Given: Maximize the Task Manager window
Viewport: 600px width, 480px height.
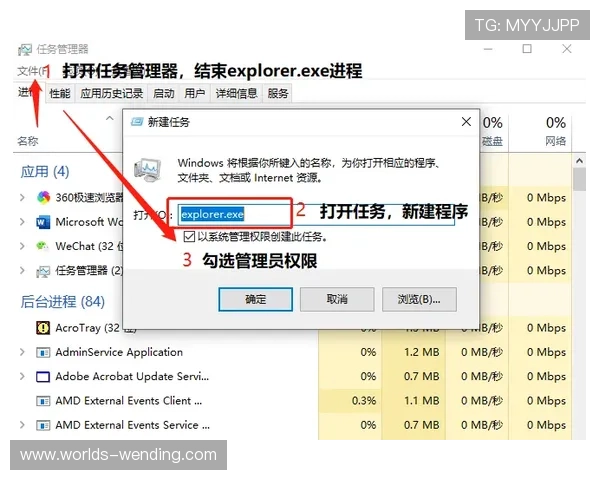Looking at the screenshot, I should coord(527,49).
